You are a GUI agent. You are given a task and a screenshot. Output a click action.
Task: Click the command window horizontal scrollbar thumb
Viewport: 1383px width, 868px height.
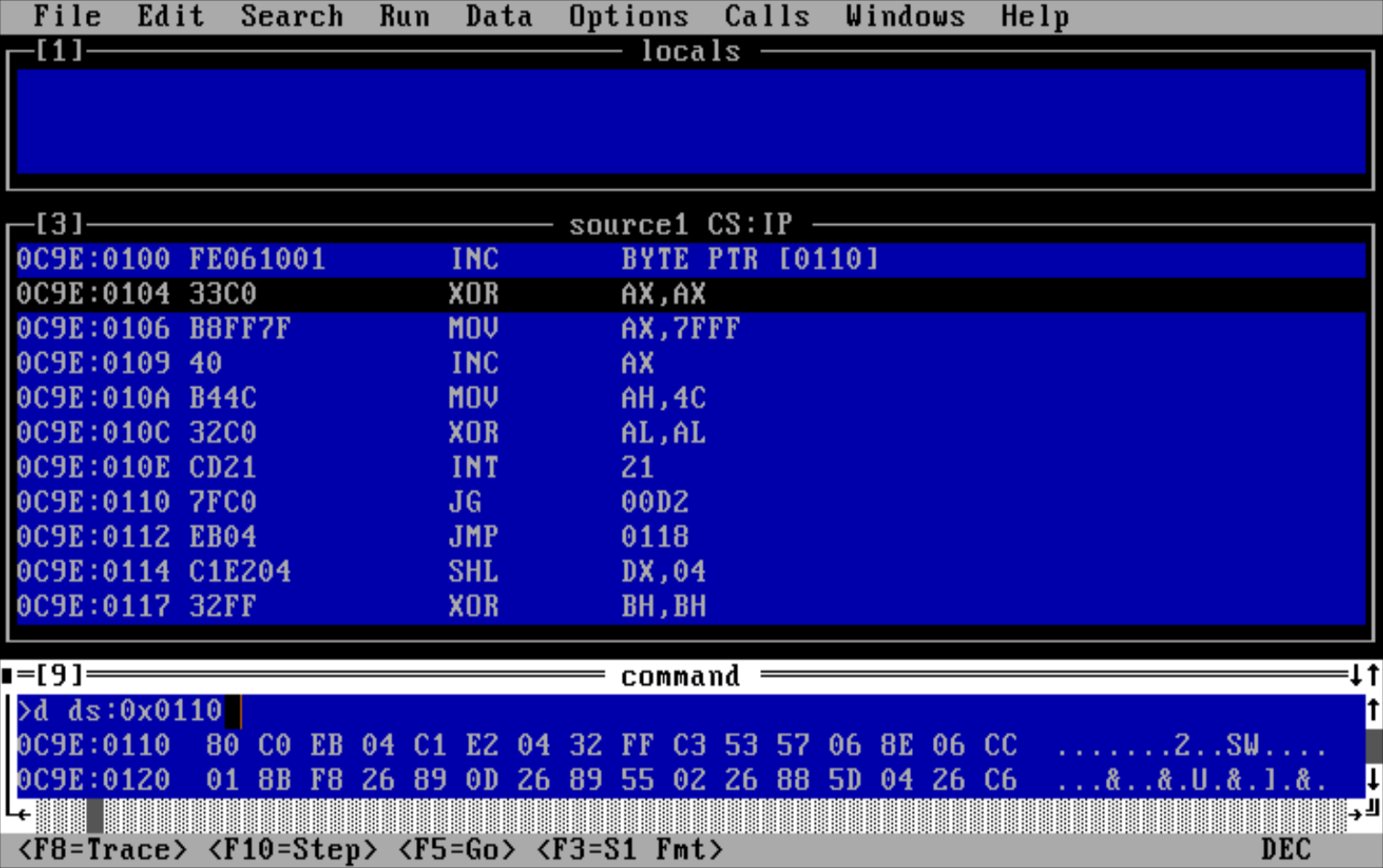tap(95, 815)
